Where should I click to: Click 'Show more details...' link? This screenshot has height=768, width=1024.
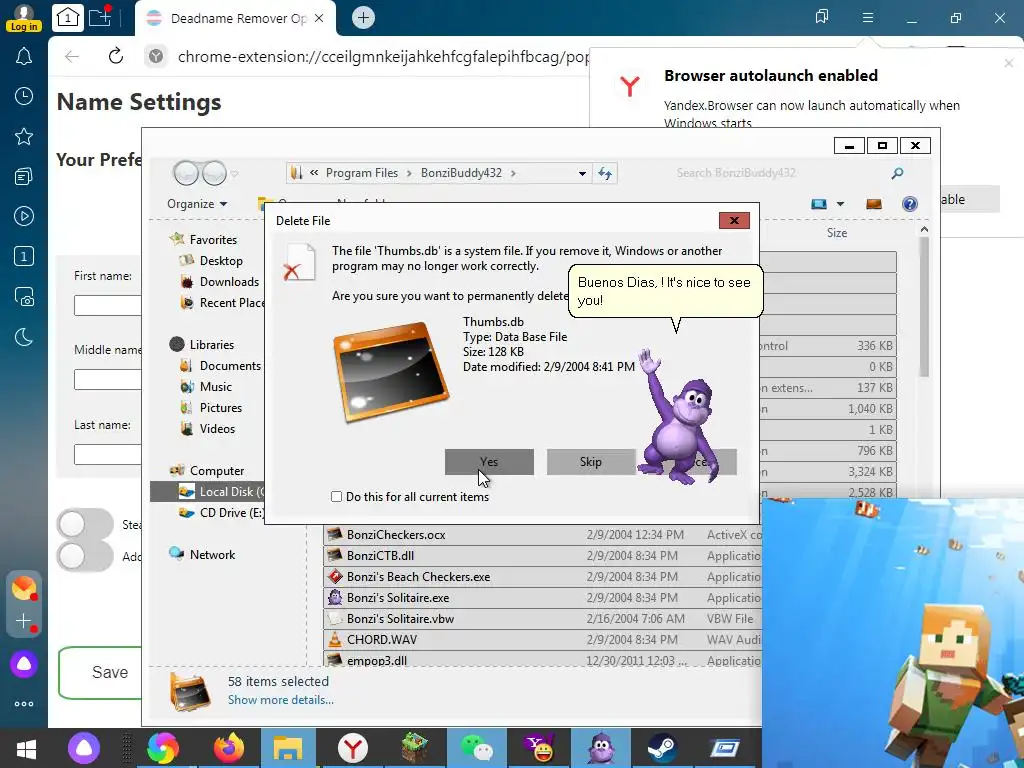[281, 699]
